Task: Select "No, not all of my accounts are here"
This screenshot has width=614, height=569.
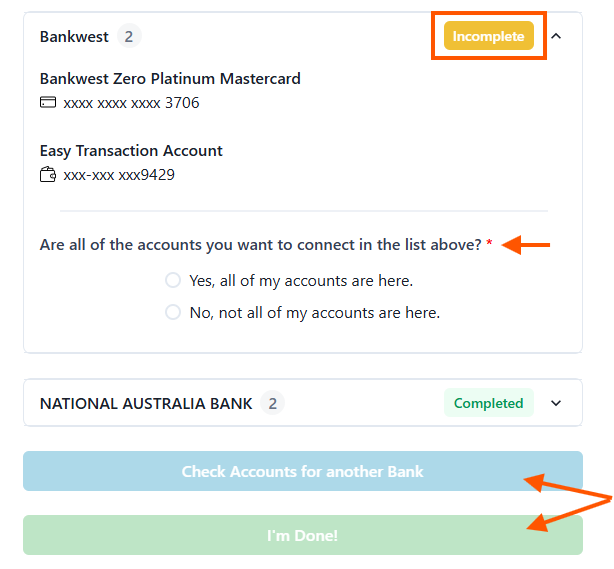Action: [173, 313]
